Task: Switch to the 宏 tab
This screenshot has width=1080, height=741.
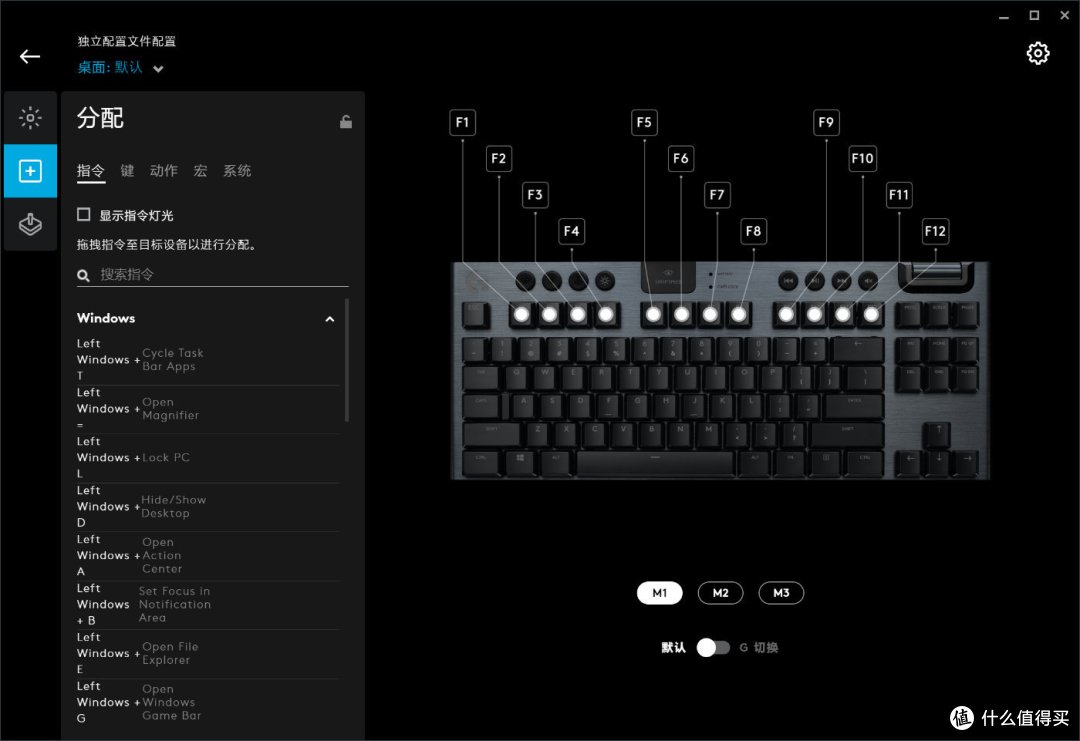Action: tap(200, 170)
